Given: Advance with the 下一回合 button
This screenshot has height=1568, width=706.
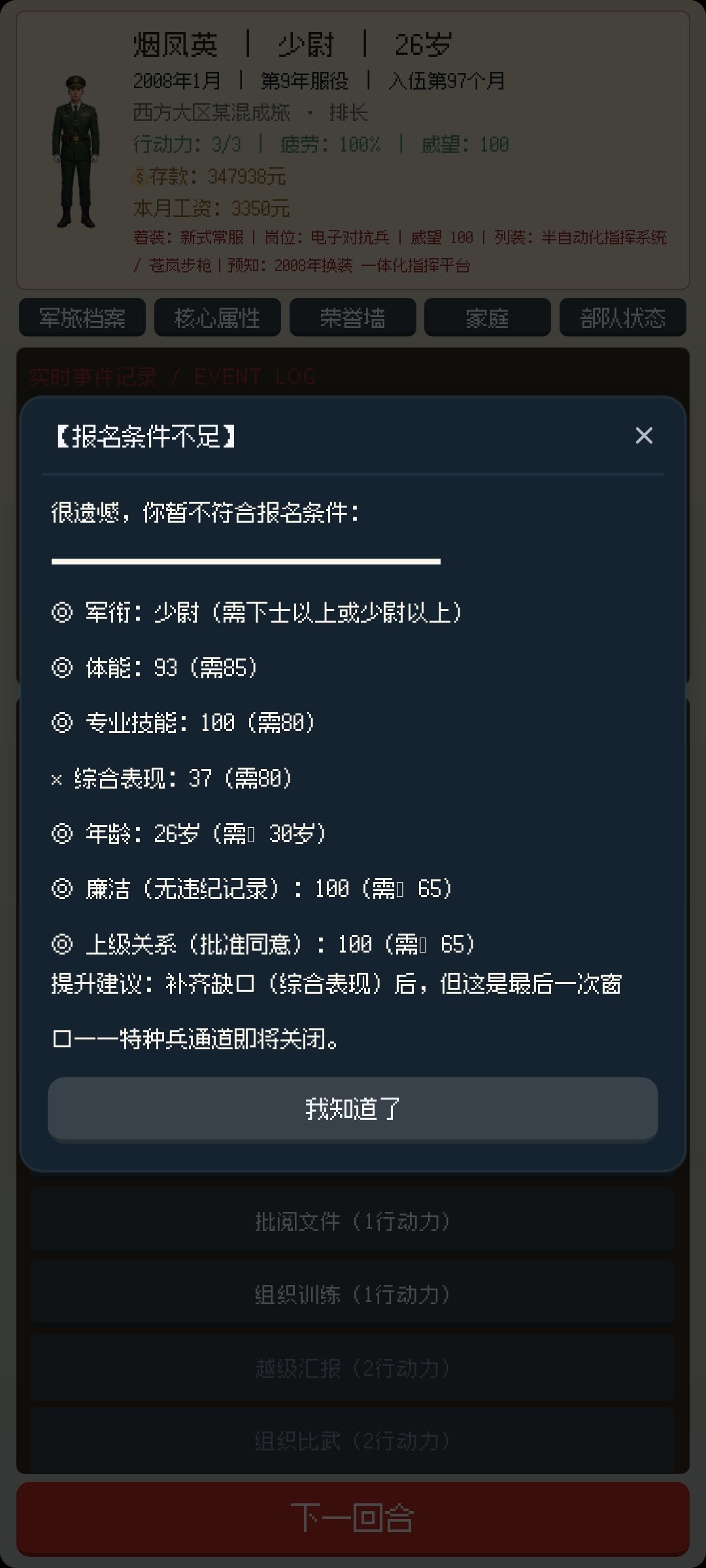Looking at the screenshot, I should coord(353,1518).
